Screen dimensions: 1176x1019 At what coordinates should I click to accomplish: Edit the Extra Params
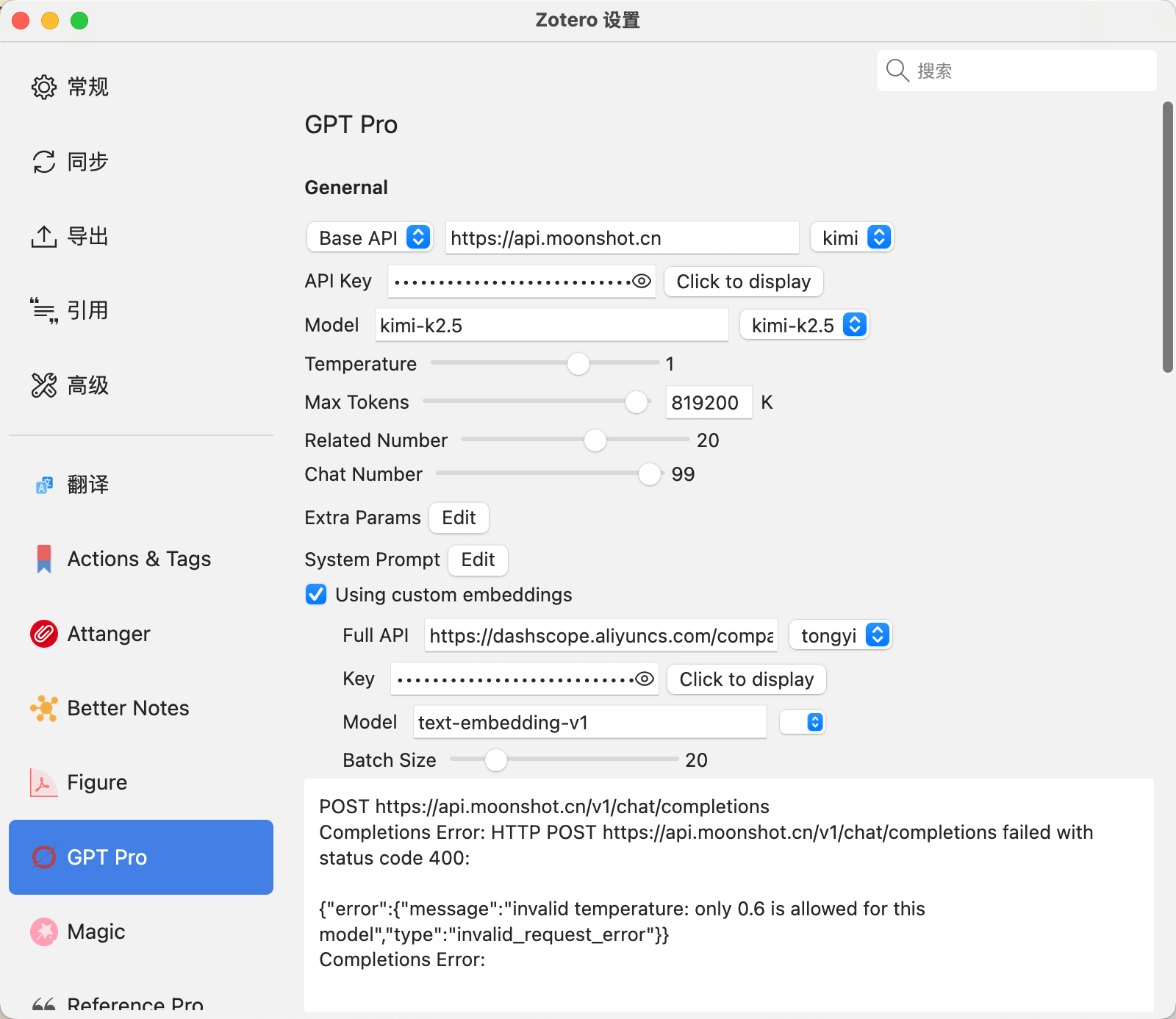(459, 518)
